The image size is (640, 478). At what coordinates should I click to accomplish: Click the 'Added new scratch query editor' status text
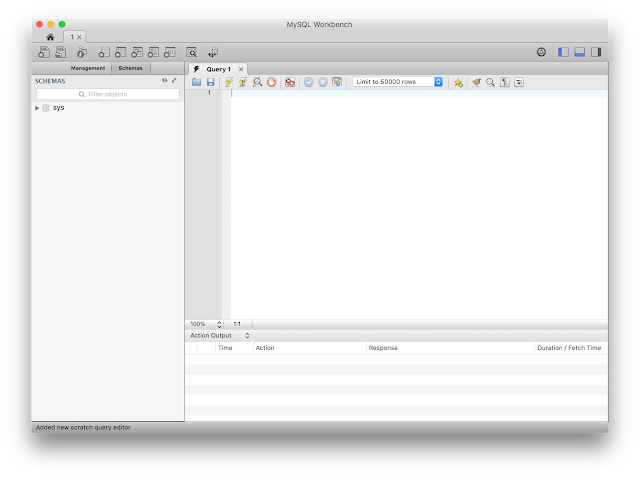pos(83,427)
